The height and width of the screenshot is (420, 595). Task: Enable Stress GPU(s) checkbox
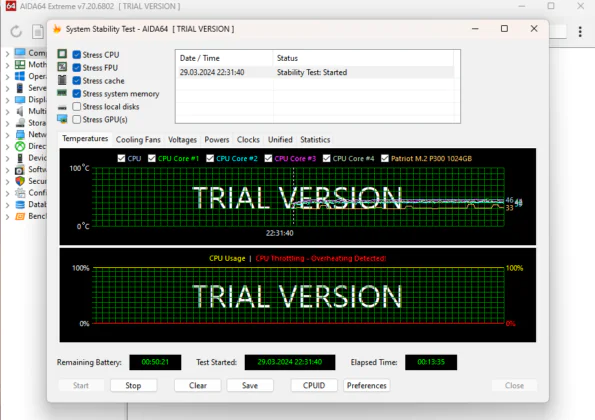[x=77, y=119]
